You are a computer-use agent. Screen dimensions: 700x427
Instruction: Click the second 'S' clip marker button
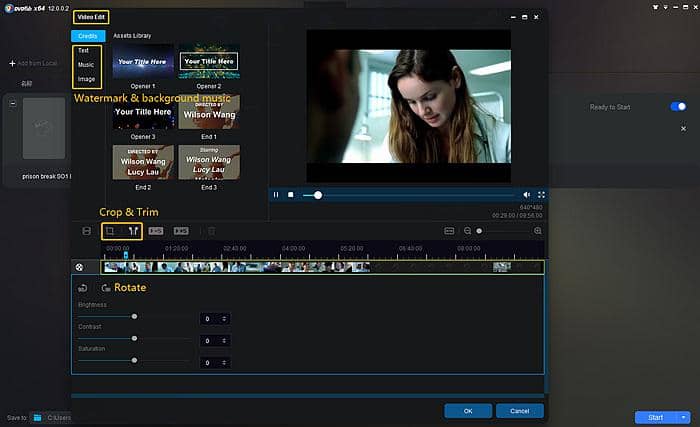(x=181, y=231)
